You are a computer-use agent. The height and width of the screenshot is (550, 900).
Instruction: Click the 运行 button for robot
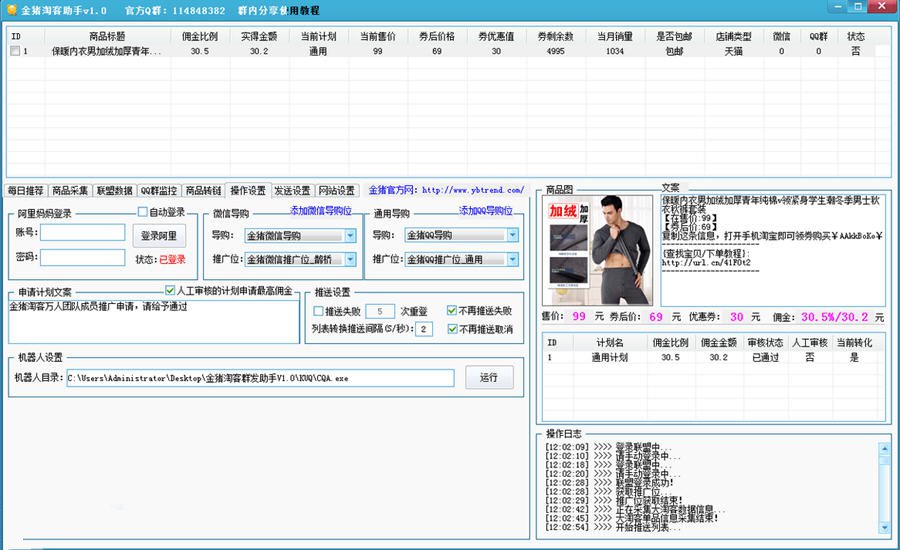pos(489,378)
